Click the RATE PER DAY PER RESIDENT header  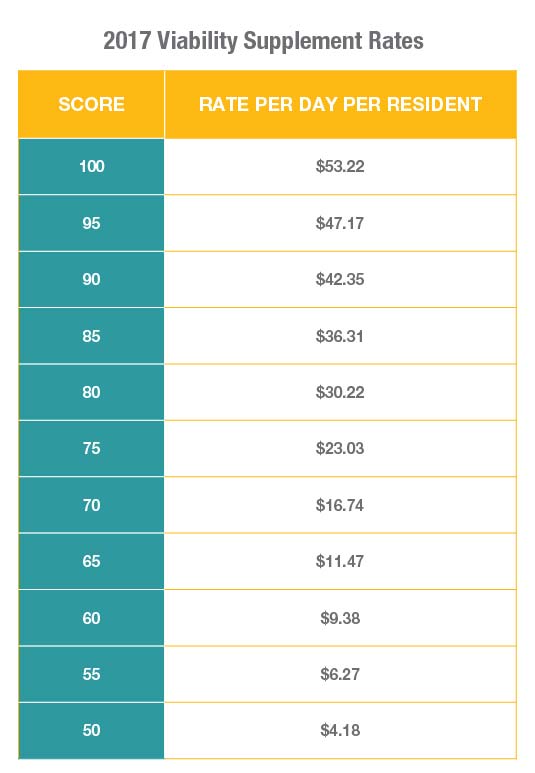[x=340, y=104]
